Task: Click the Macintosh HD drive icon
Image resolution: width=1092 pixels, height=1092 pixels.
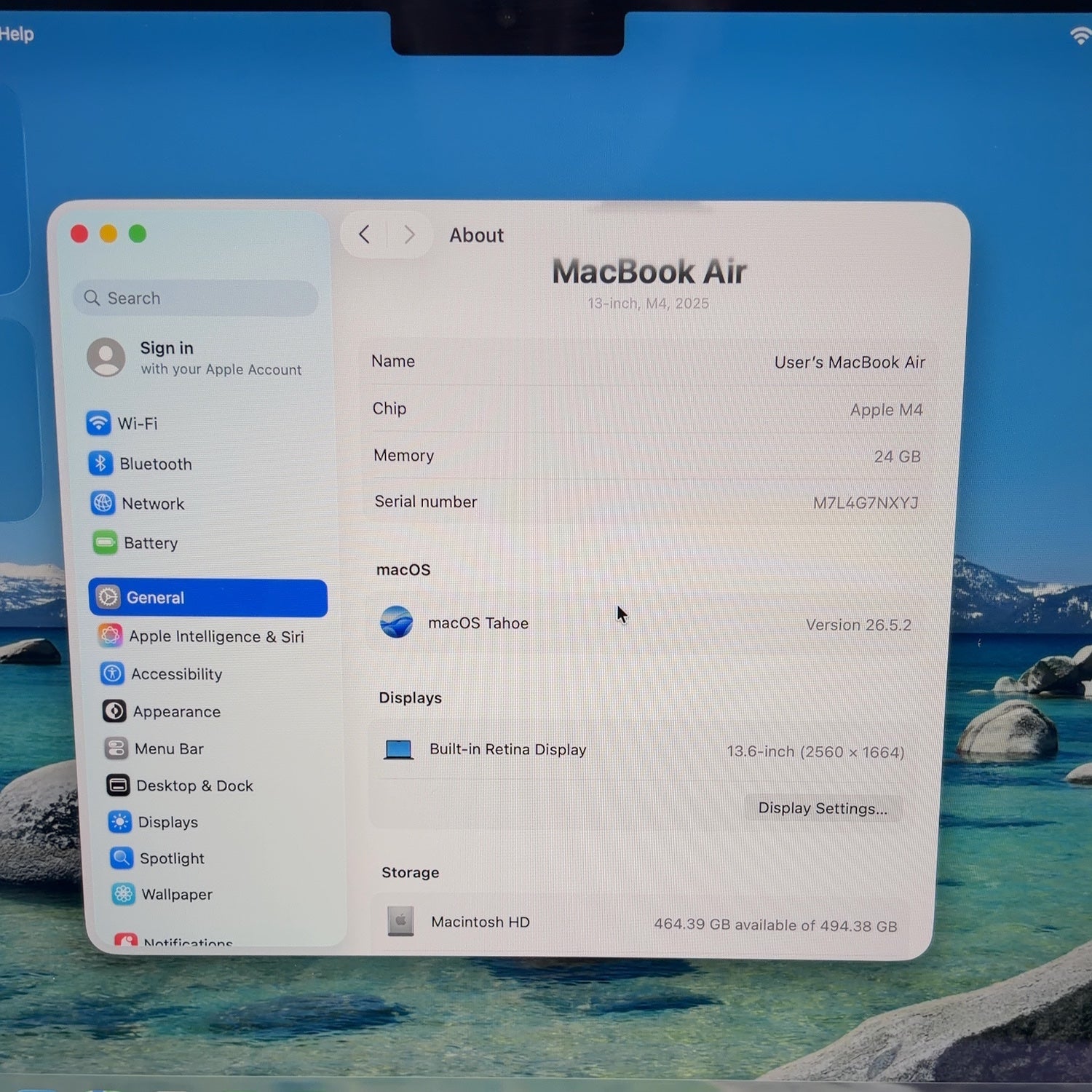Action: coord(400,921)
